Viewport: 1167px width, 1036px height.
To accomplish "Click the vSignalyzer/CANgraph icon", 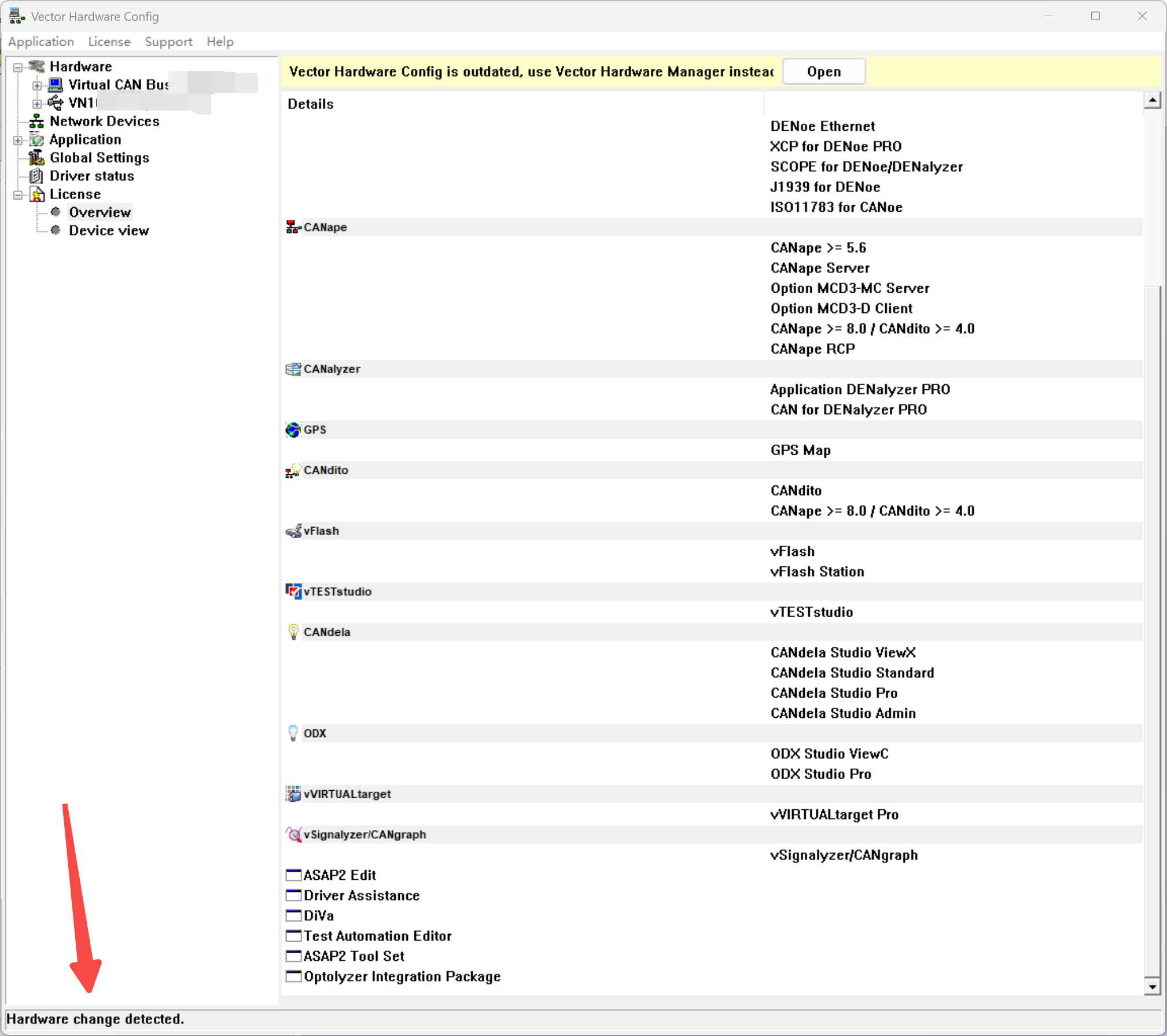I will (293, 835).
